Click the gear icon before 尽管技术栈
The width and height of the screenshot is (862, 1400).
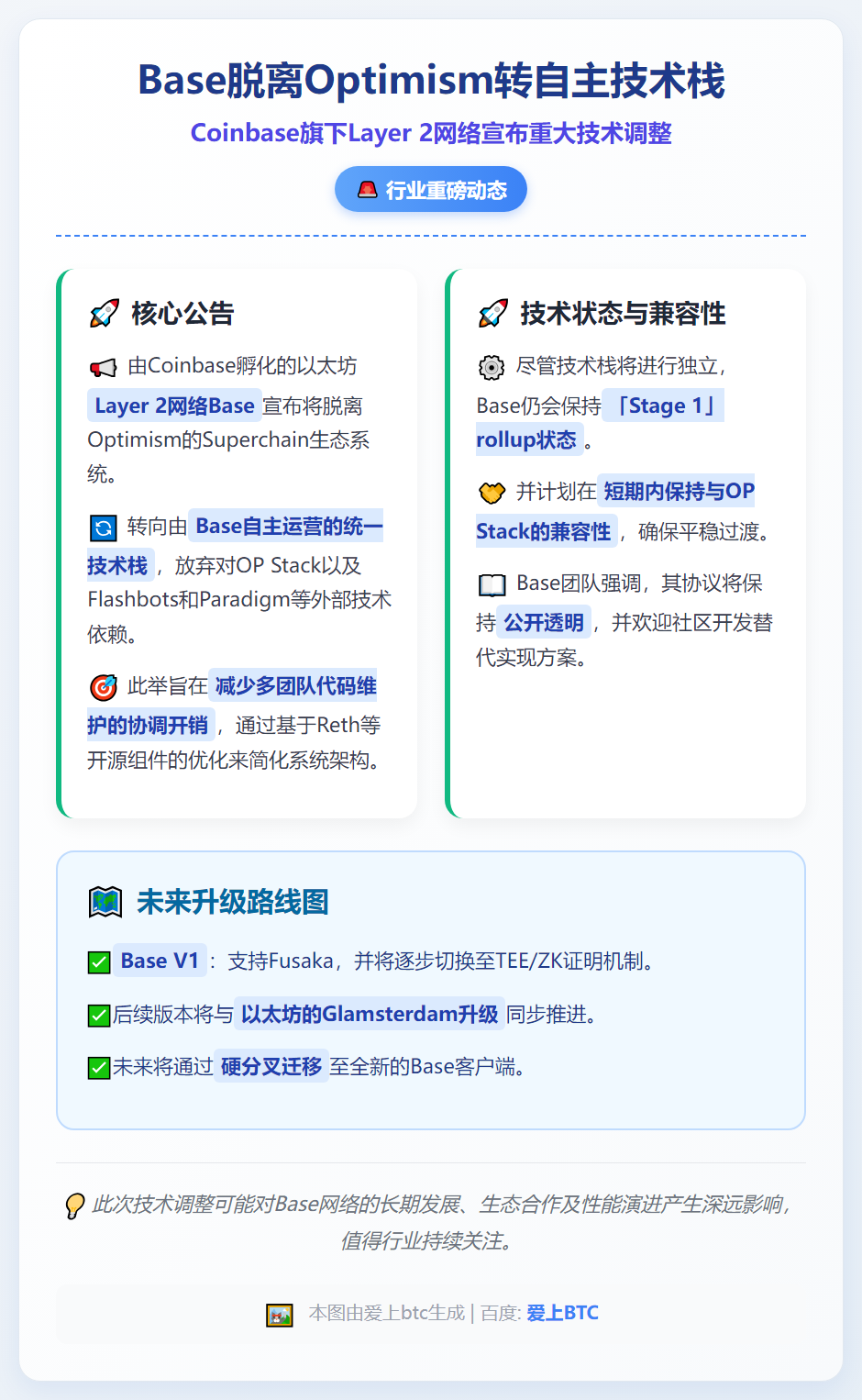click(x=492, y=367)
